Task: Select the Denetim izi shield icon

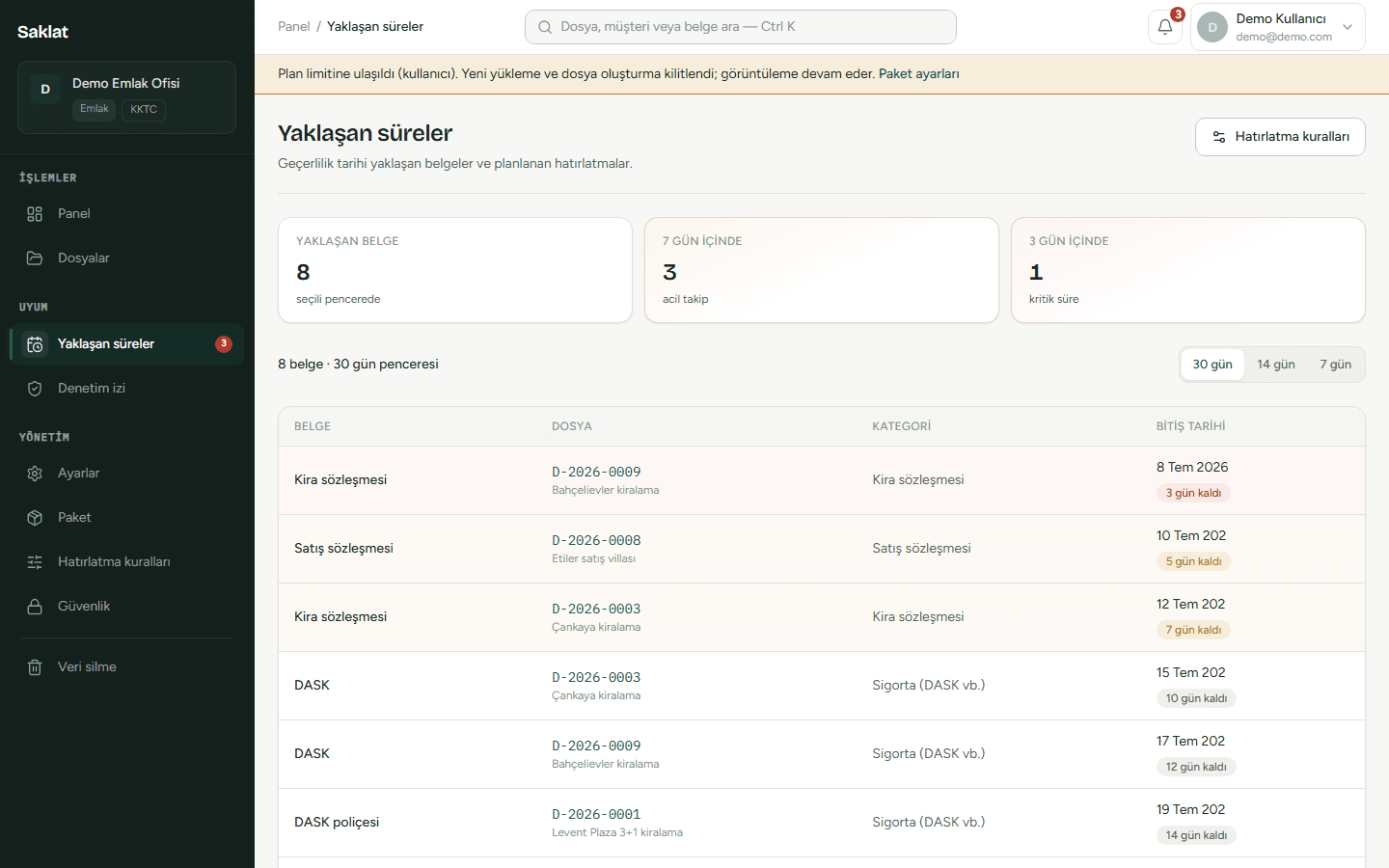Action: [35, 389]
